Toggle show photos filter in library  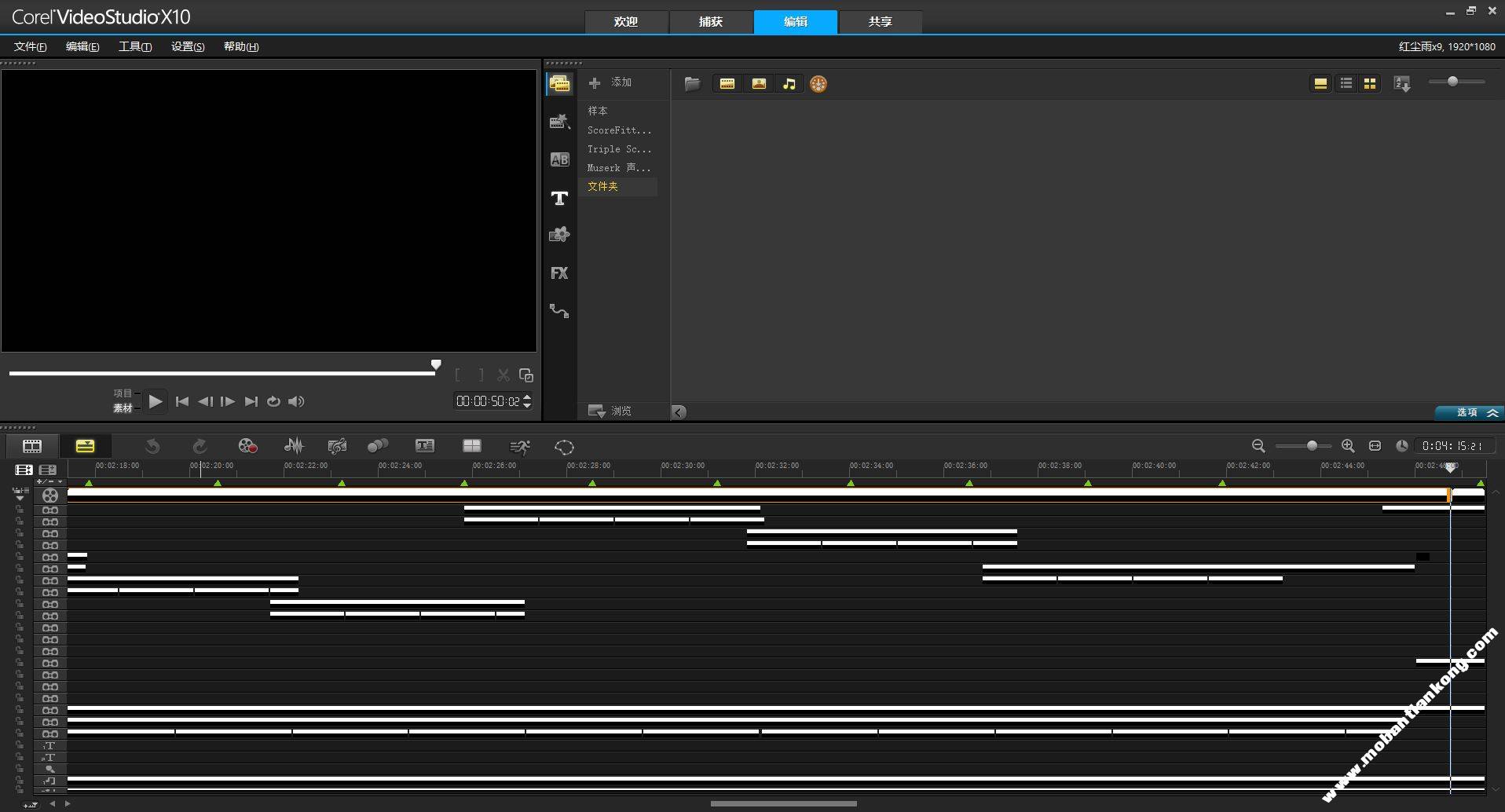[759, 83]
